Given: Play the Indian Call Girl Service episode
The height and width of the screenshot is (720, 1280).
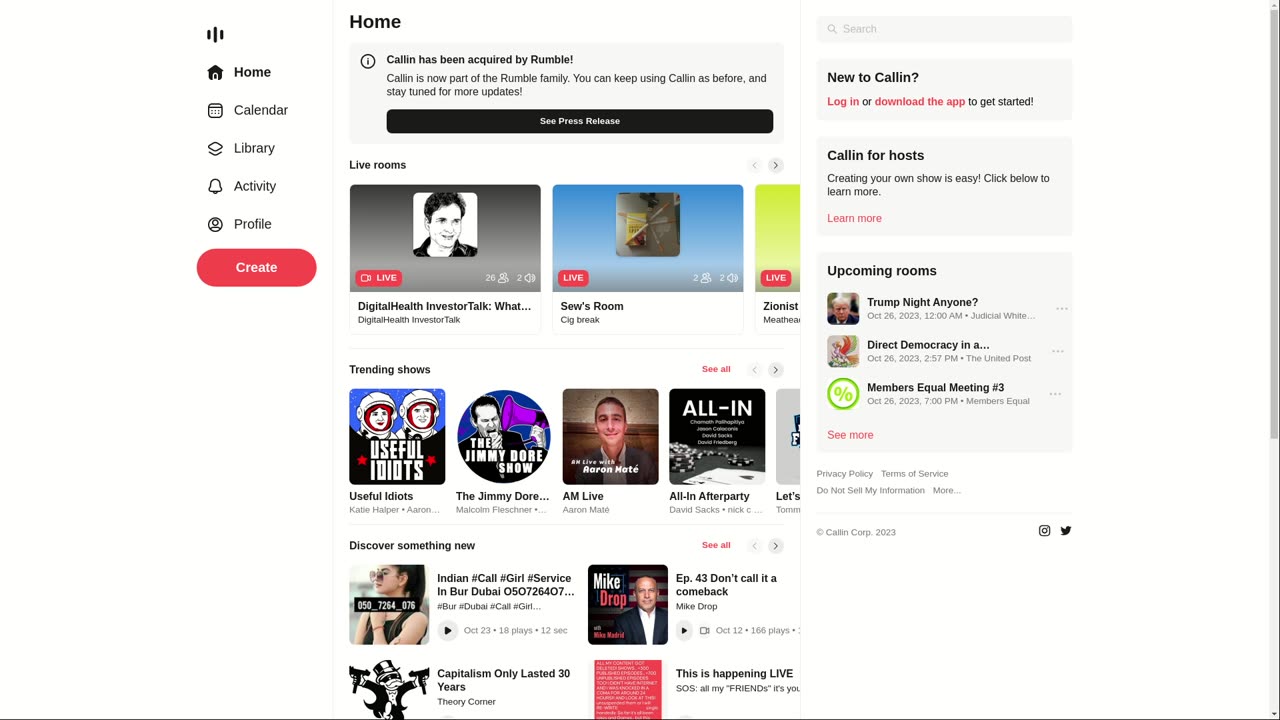Looking at the screenshot, I should [x=448, y=631].
